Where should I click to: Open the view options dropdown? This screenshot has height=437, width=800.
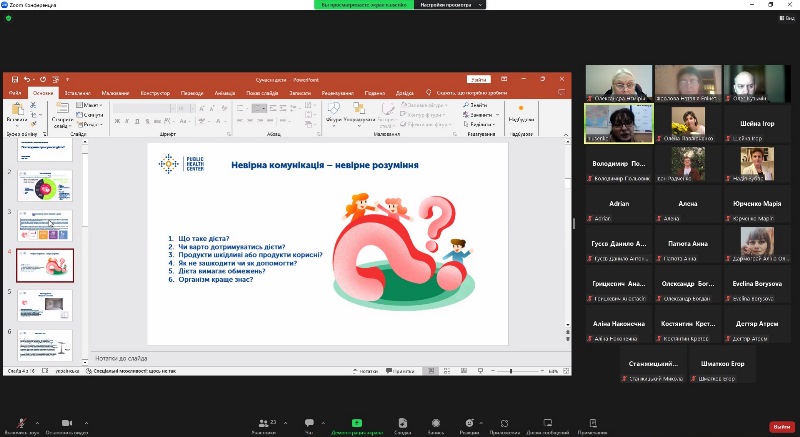[x=787, y=18]
